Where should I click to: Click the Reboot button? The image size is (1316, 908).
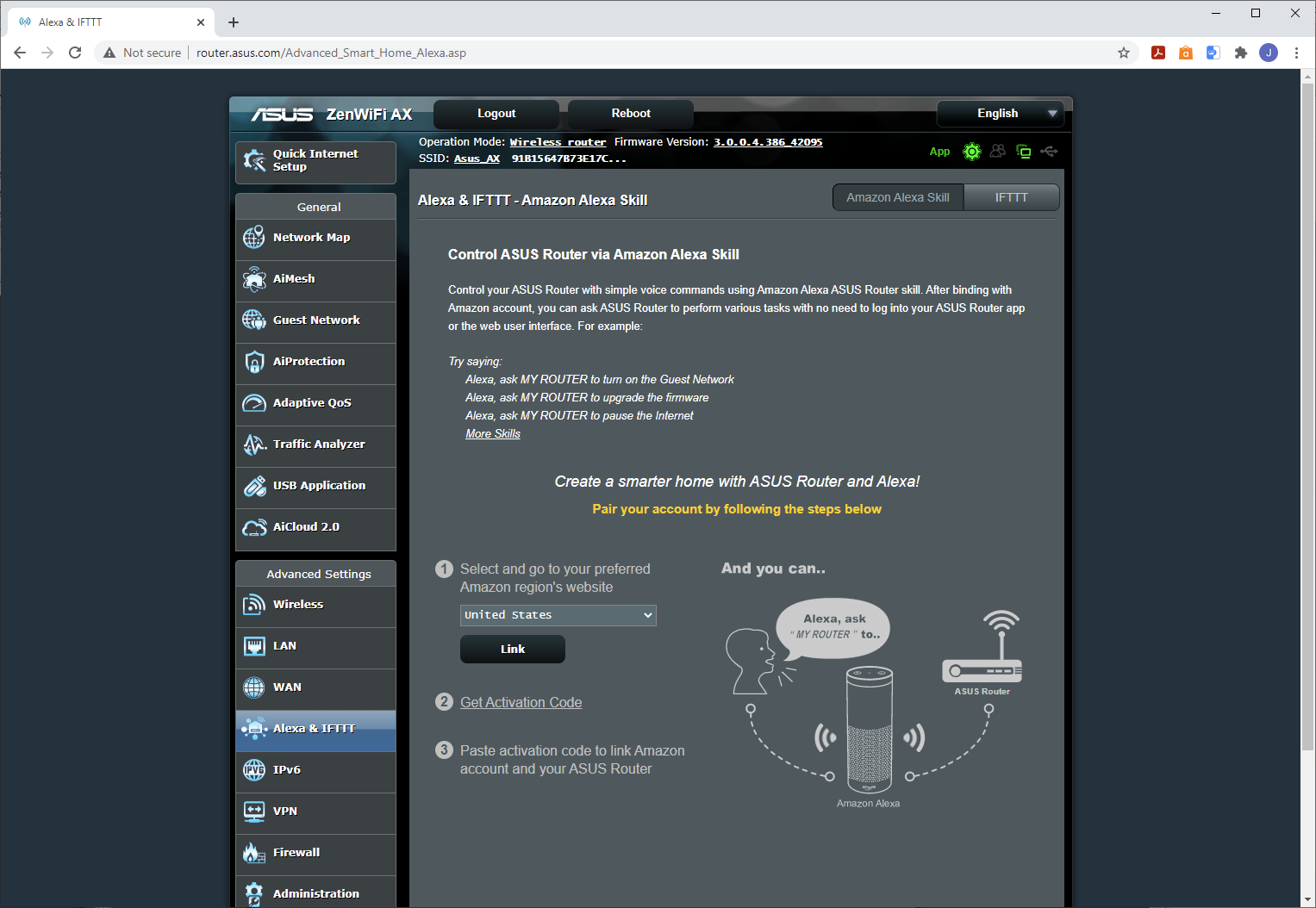point(631,114)
